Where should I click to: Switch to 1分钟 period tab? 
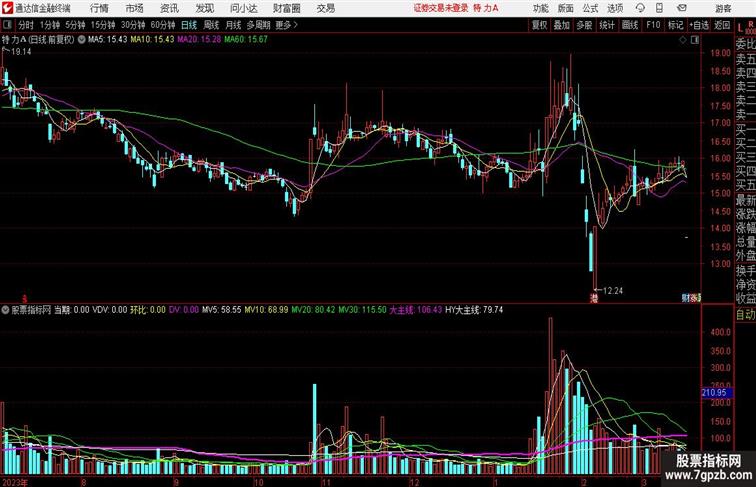50,25
